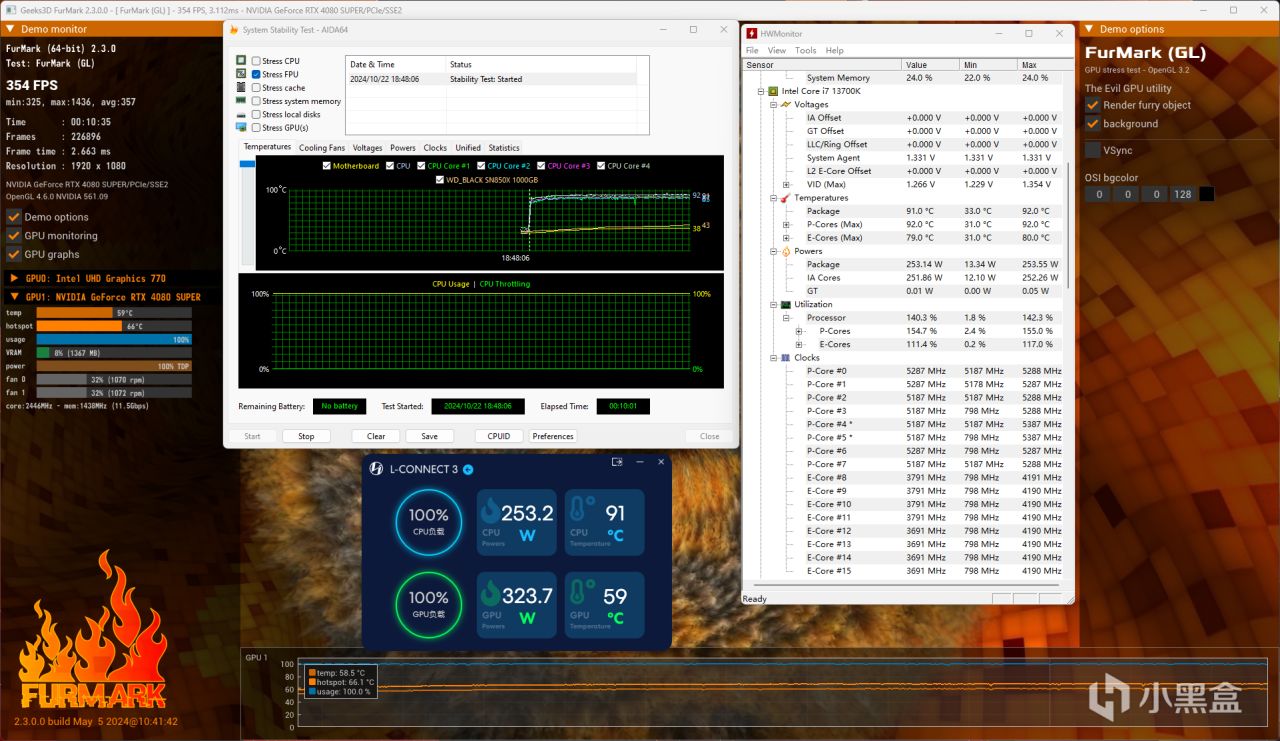Click the 128 alpha field of OSI bgcolor
The width and height of the screenshot is (1280, 741).
pyautogui.click(x=1182, y=194)
